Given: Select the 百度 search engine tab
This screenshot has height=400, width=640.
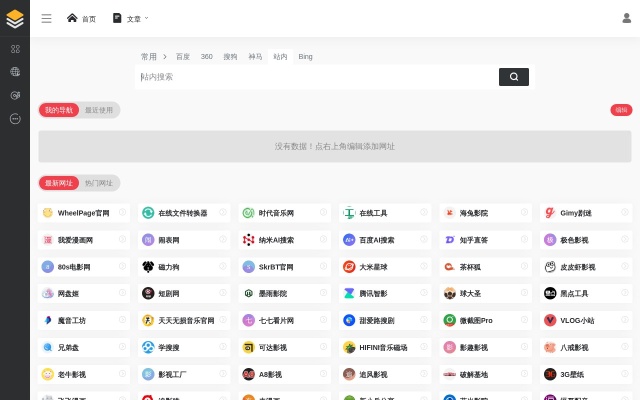Looking at the screenshot, I should (x=183, y=57).
